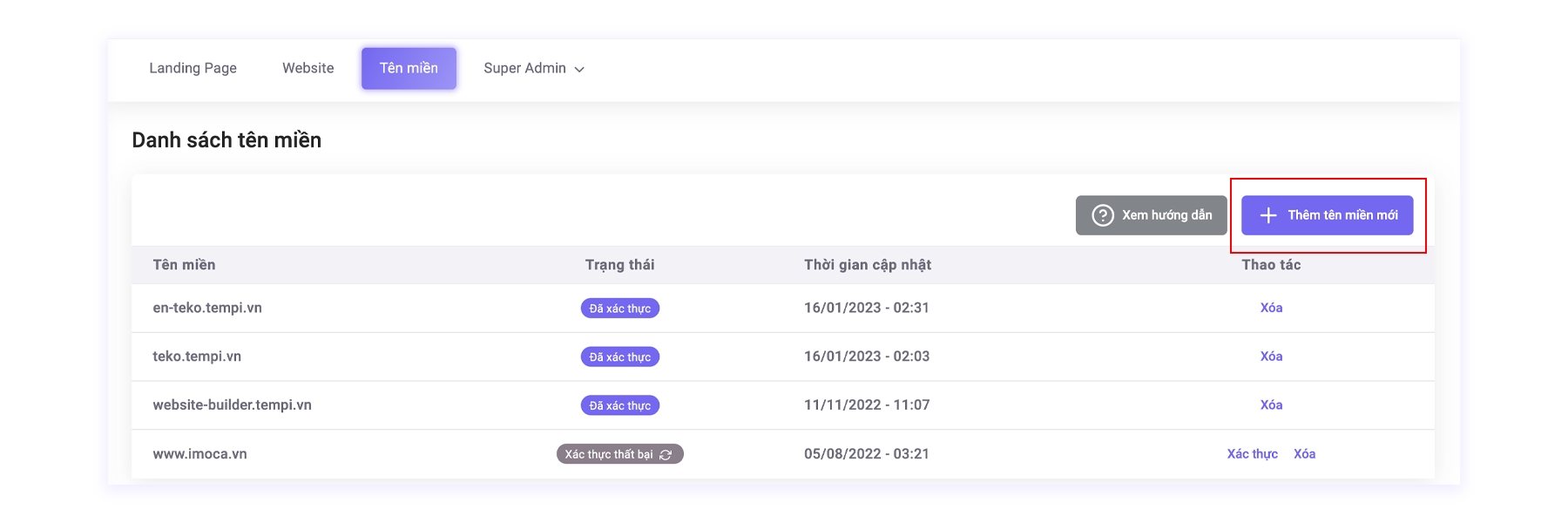1568x523 pixels.
Task: Delete the en-teko.tempi.vn domain
Action: [1271, 308]
